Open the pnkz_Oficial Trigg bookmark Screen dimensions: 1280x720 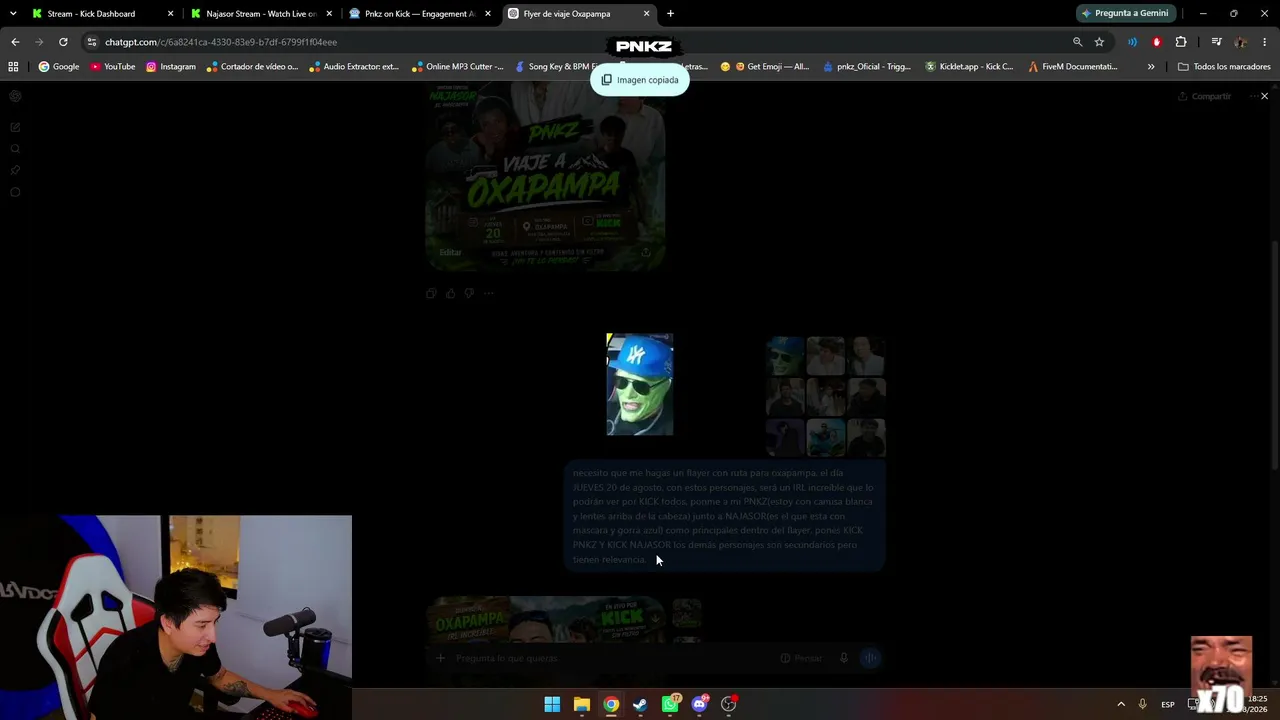pos(867,67)
